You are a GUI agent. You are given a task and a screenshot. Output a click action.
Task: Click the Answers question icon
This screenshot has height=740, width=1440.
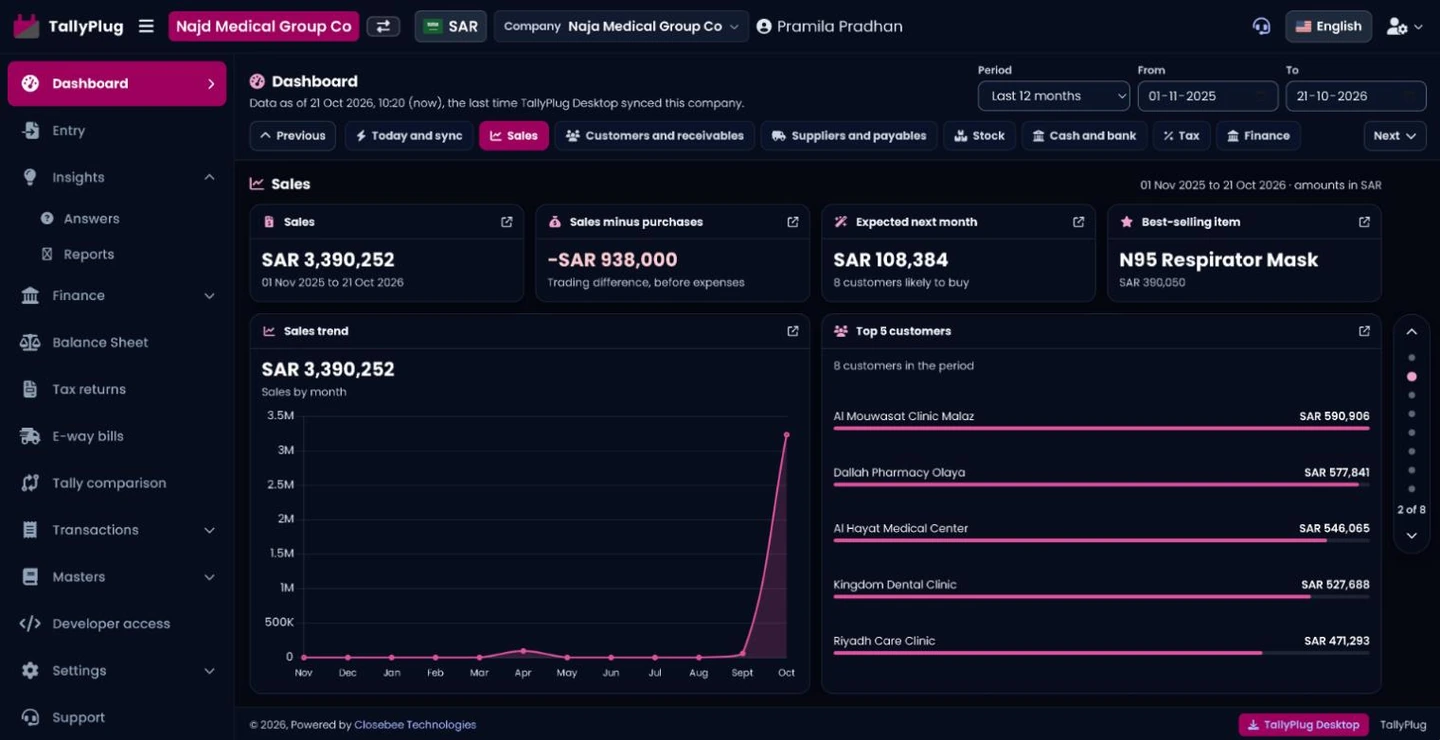click(x=47, y=218)
